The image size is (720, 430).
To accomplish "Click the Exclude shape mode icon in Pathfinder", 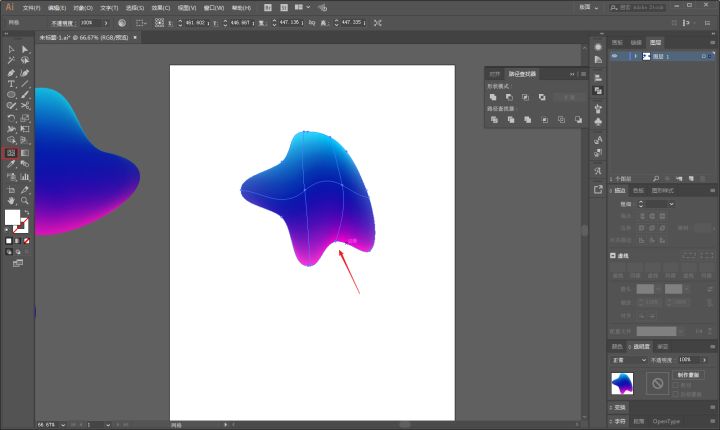I will pos(541,97).
